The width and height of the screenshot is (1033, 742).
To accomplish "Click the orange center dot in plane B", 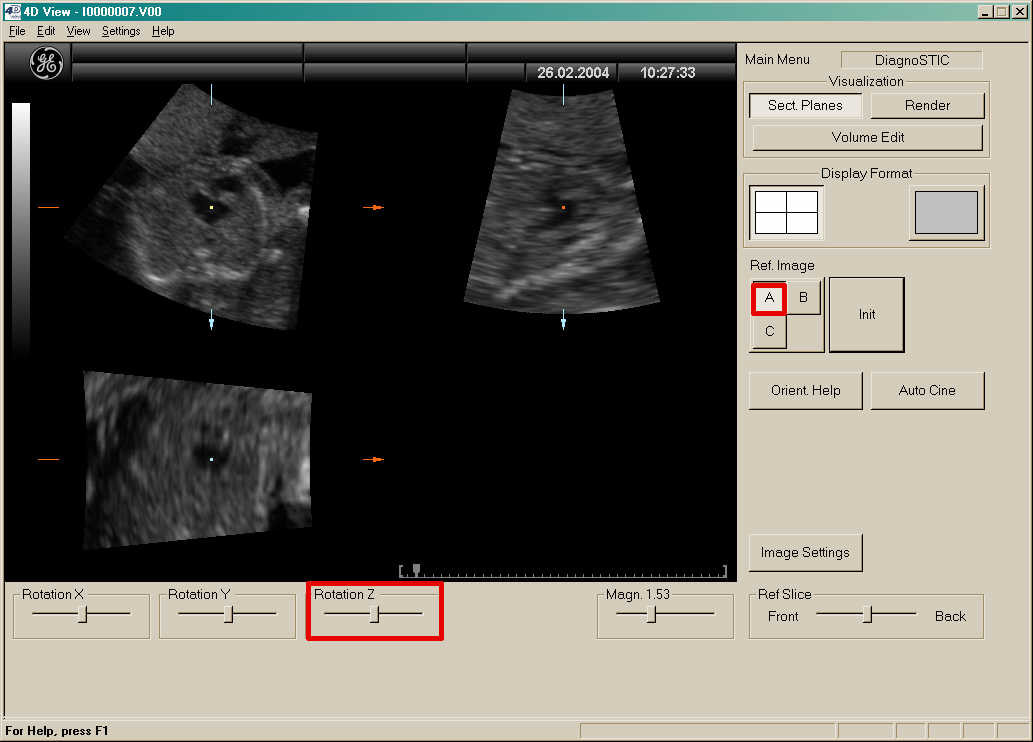I will 563,208.
